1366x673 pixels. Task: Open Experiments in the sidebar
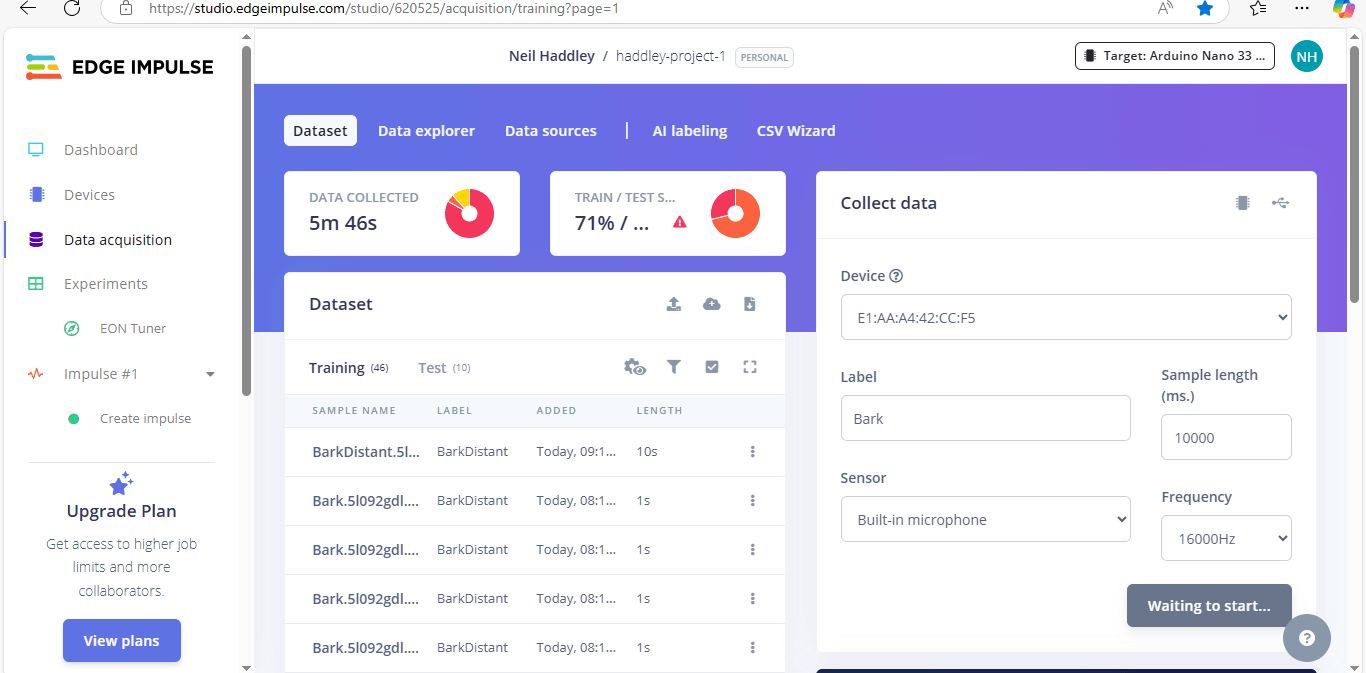coord(106,284)
